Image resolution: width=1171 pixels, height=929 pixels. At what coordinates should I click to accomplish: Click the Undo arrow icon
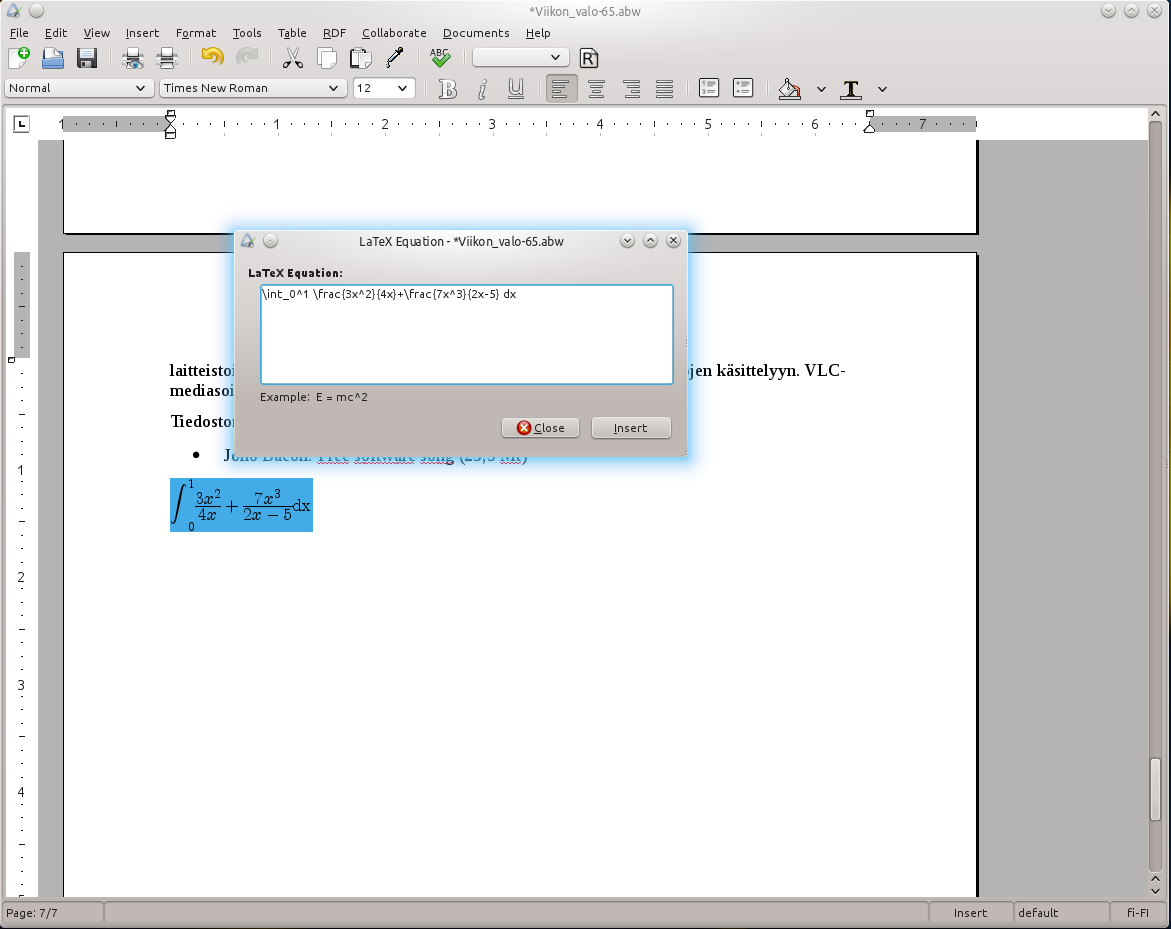213,58
